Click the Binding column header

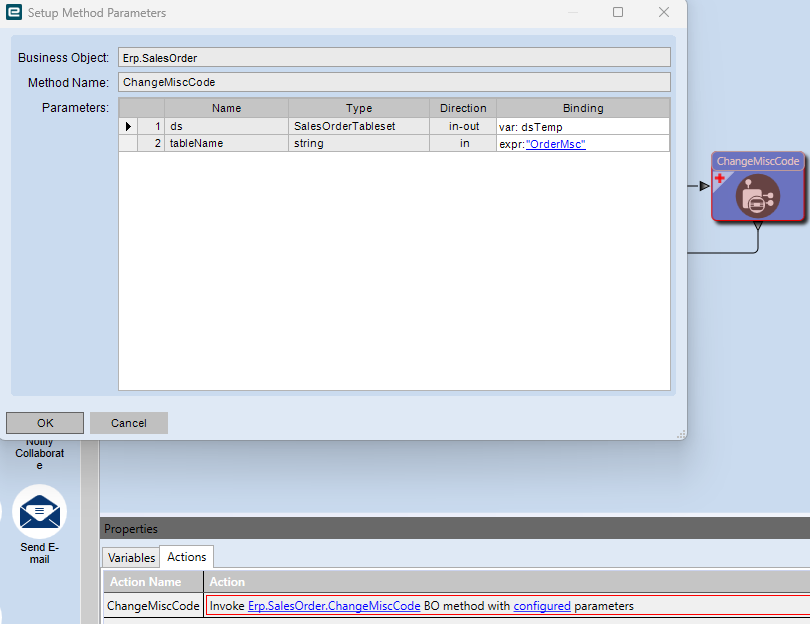pyautogui.click(x=583, y=108)
